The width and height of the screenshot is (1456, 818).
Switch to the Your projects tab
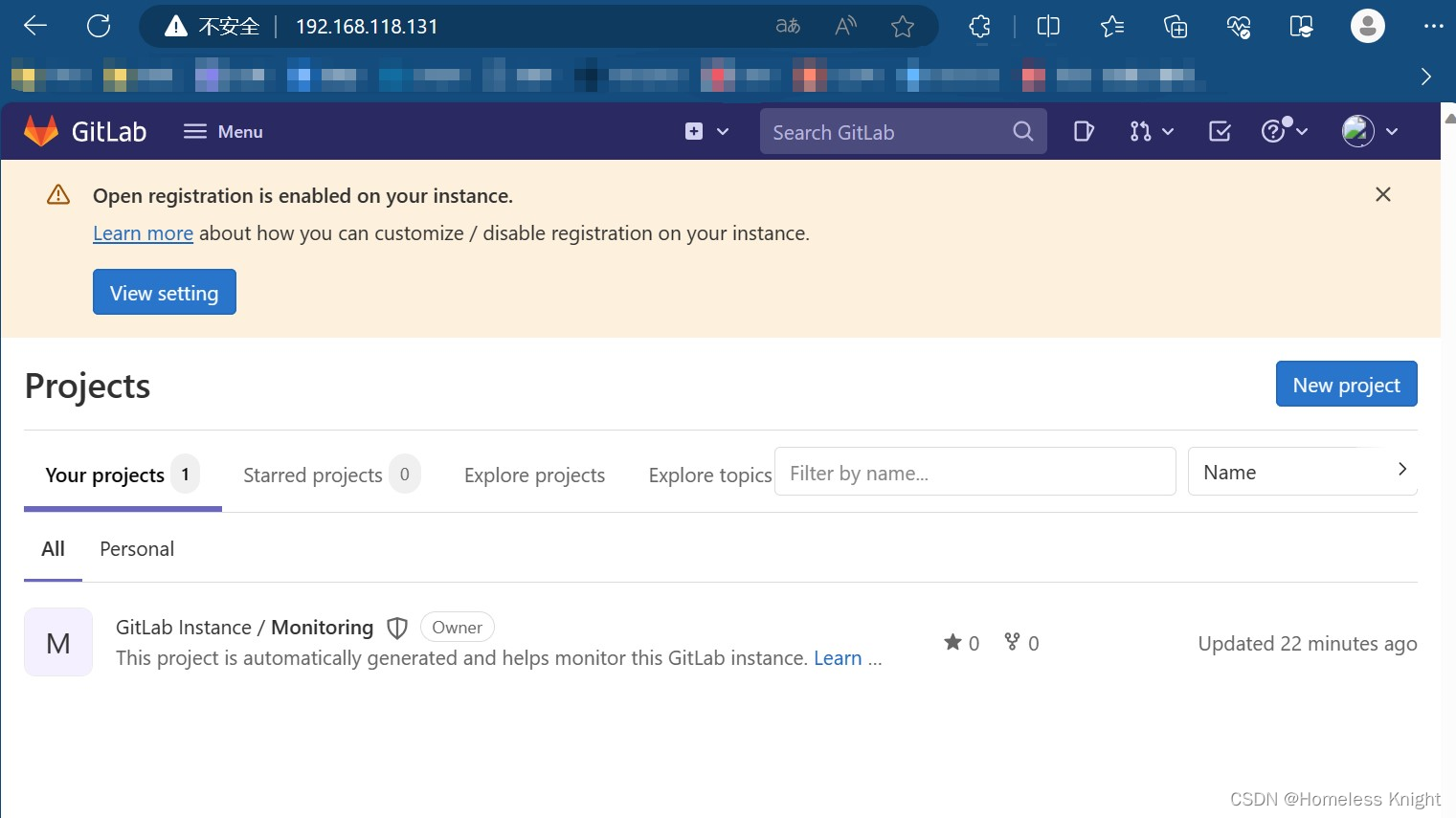tap(123, 475)
